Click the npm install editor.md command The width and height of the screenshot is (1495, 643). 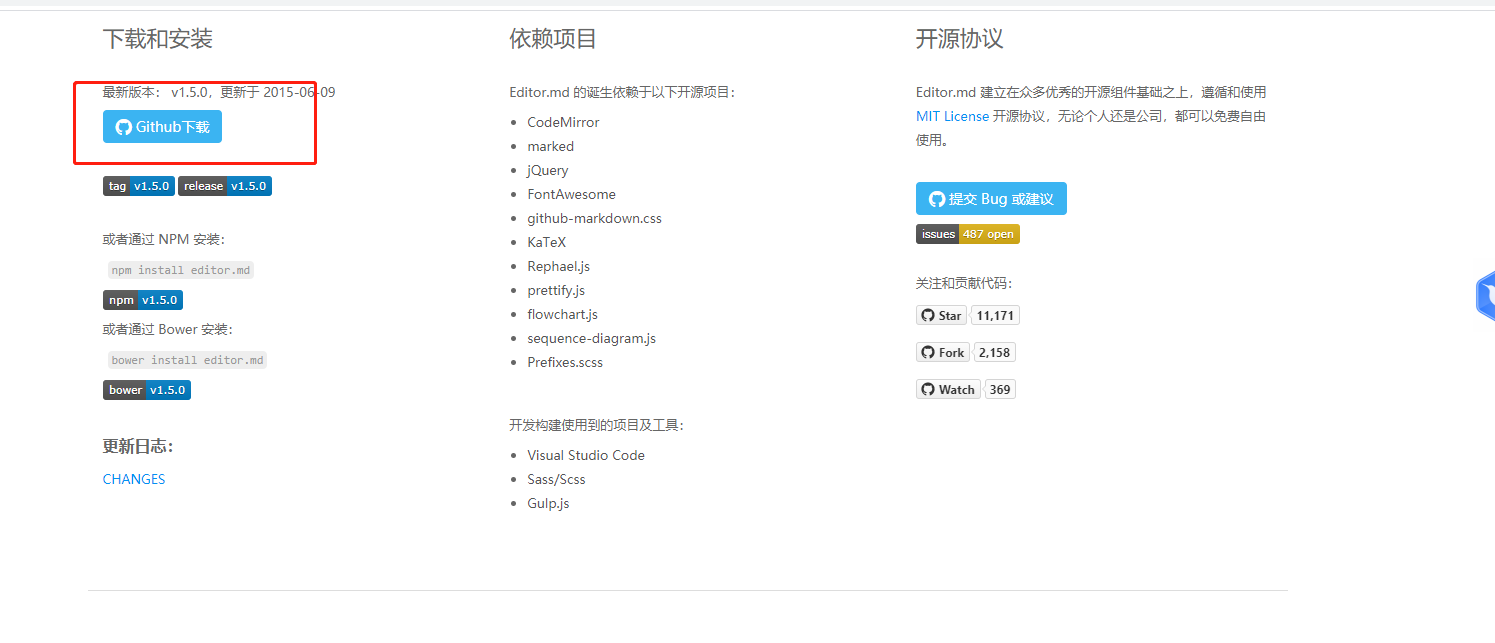click(x=181, y=270)
